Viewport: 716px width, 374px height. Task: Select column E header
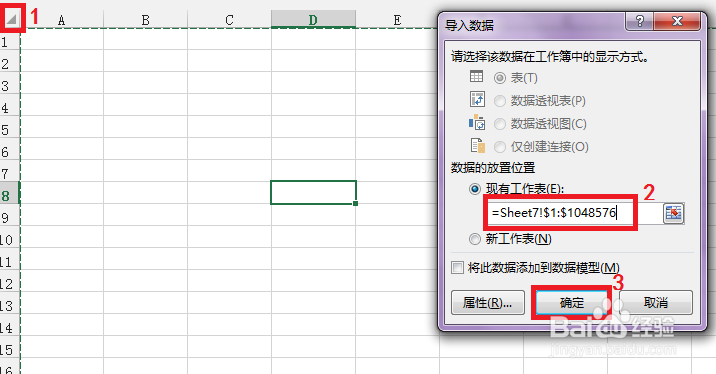tap(397, 20)
